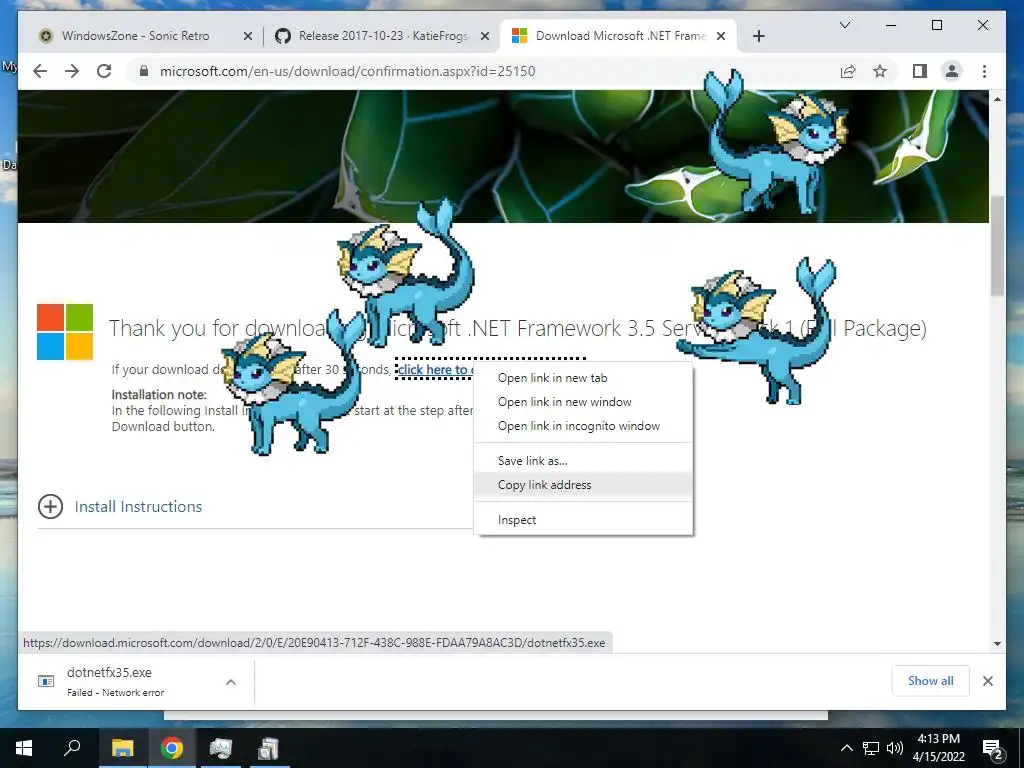Close the Release 2017-10-23 GitHub tab

(485, 36)
